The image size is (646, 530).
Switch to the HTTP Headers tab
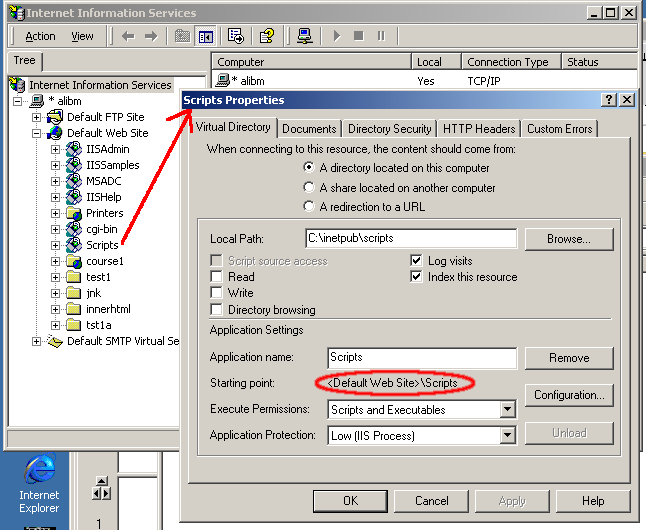tap(479, 129)
